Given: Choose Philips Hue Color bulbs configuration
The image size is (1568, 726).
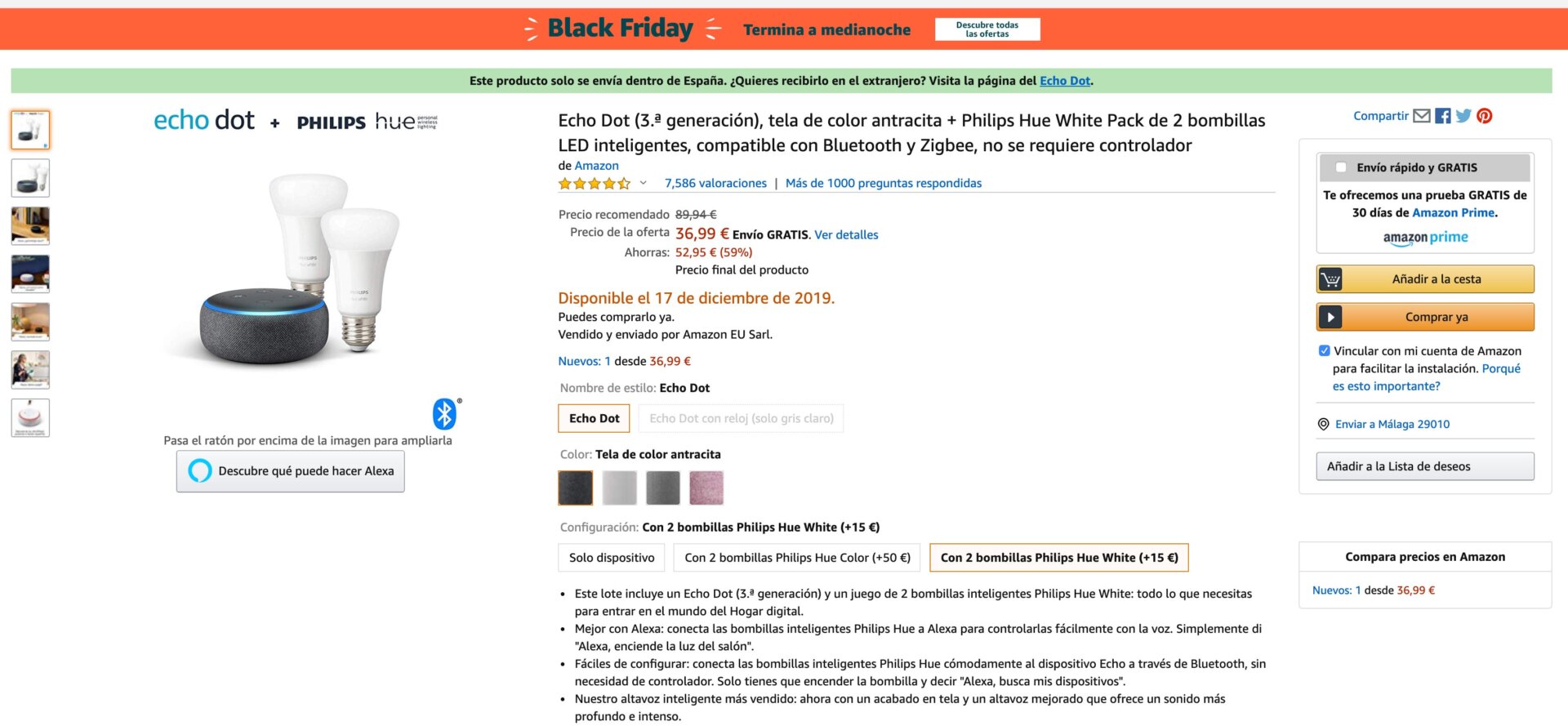Looking at the screenshot, I should coord(797,558).
